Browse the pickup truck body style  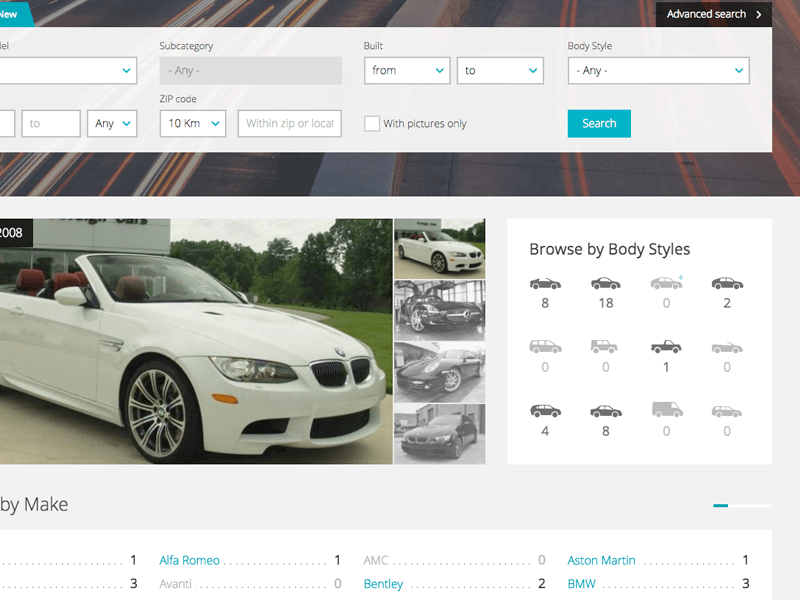click(666, 347)
